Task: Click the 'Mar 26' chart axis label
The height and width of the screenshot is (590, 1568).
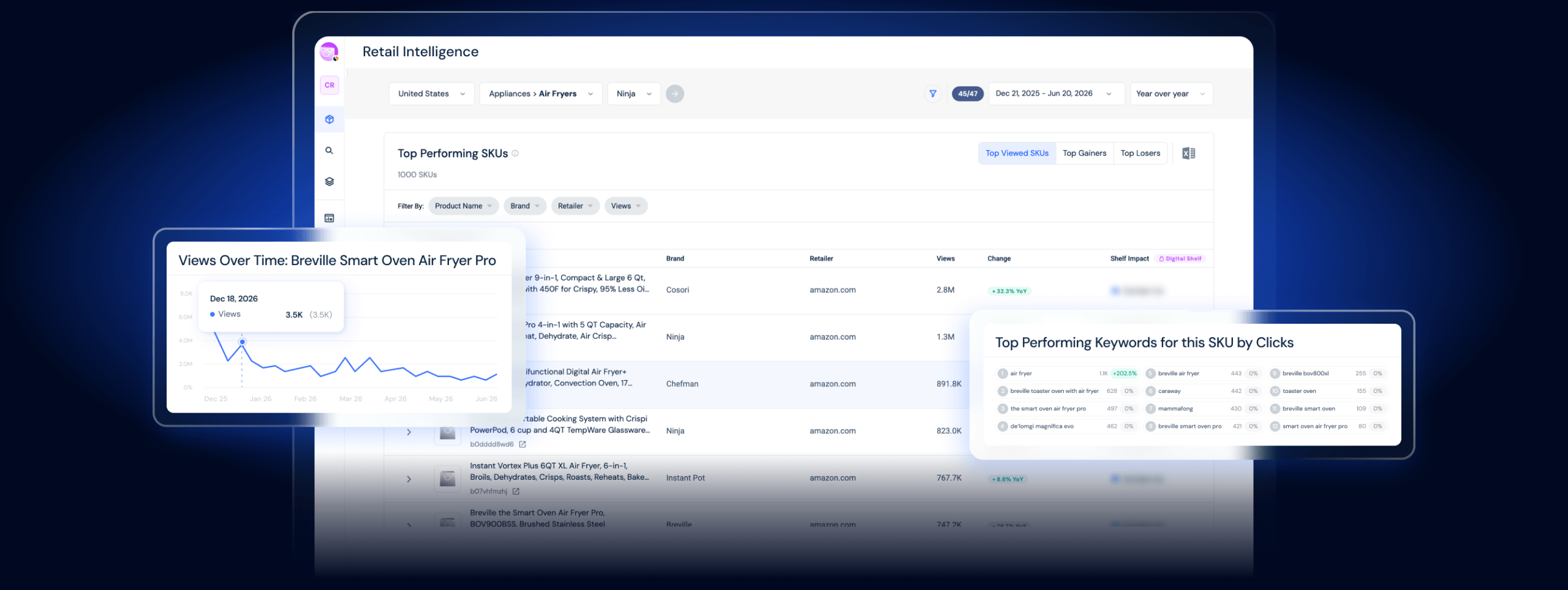Action: tap(350, 399)
